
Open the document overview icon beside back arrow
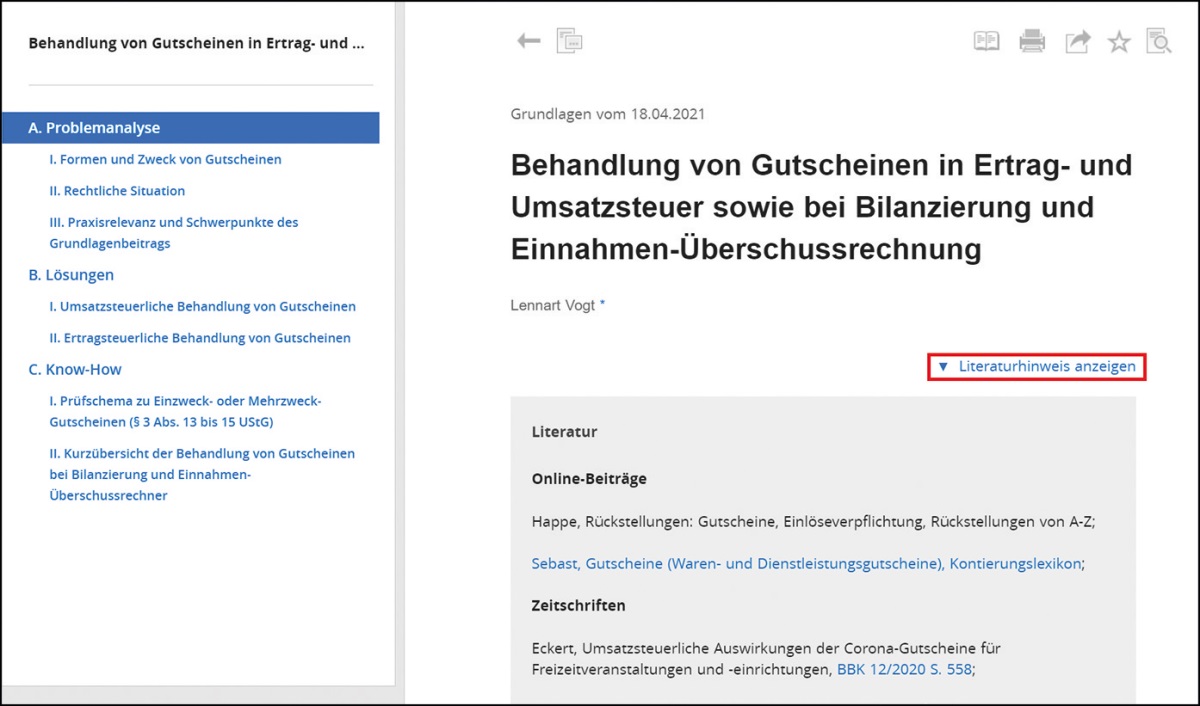570,41
